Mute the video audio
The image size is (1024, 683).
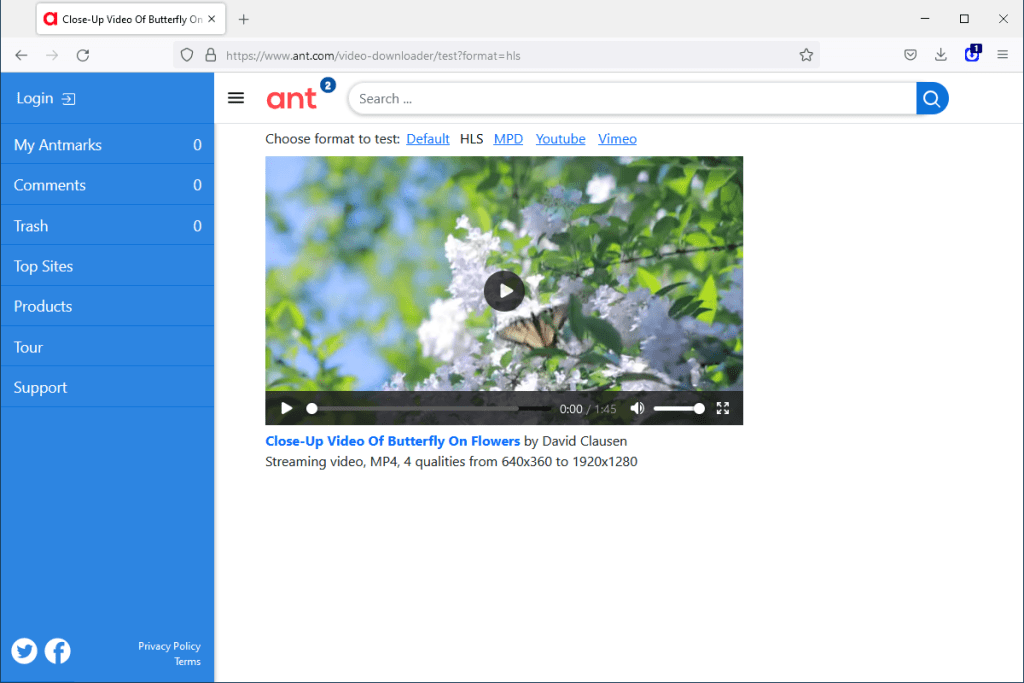pyautogui.click(x=637, y=408)
